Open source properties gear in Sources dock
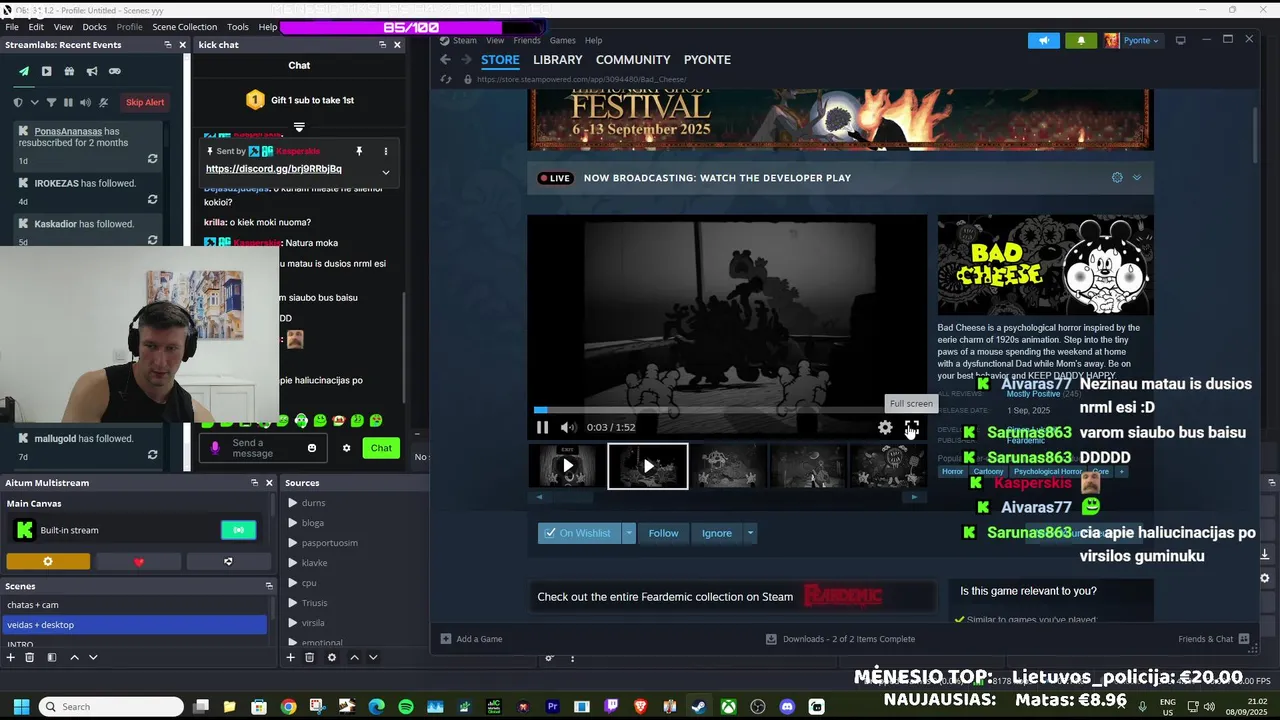Viewport: 1280px width, 720px height. pyautogui.click(x=332, y=657)
